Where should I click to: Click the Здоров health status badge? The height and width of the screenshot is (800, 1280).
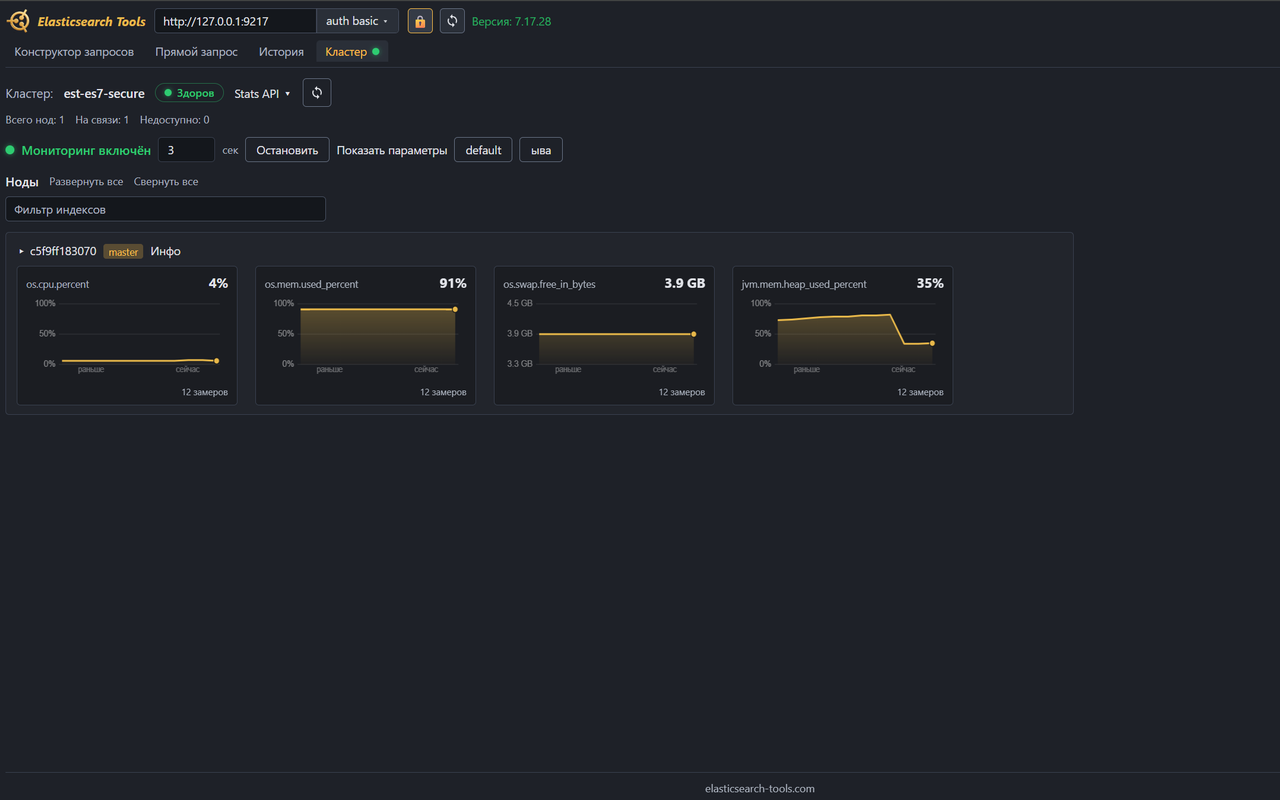pyautogui.click(x=189, y=93)
